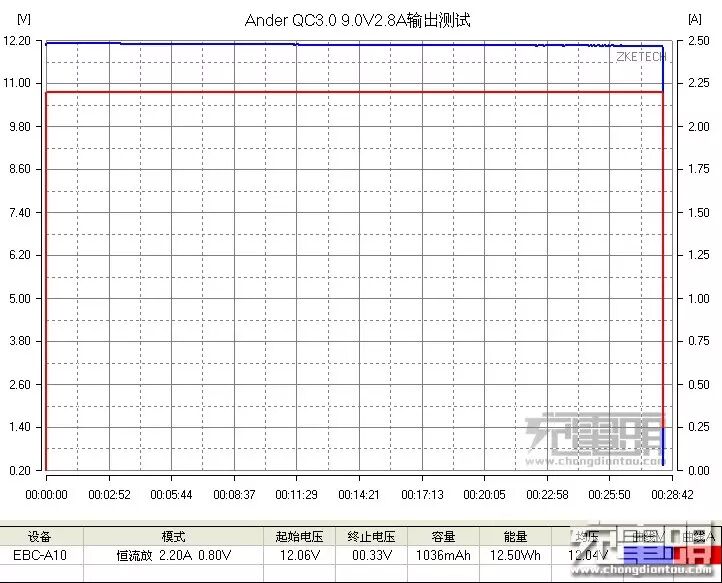Click the 2.00 current axis value
The width and height of the screenshot is (722, 583).
[x=699, y=126]
